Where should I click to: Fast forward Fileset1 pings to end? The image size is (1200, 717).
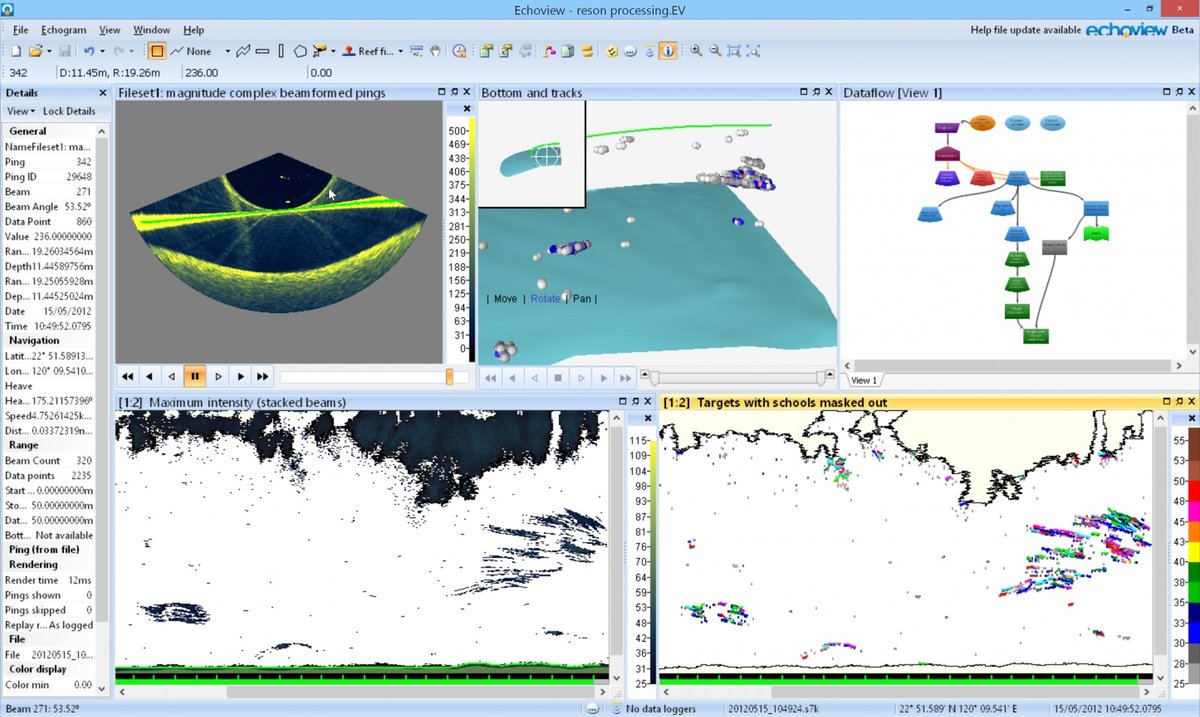click(x=262, y=377)
